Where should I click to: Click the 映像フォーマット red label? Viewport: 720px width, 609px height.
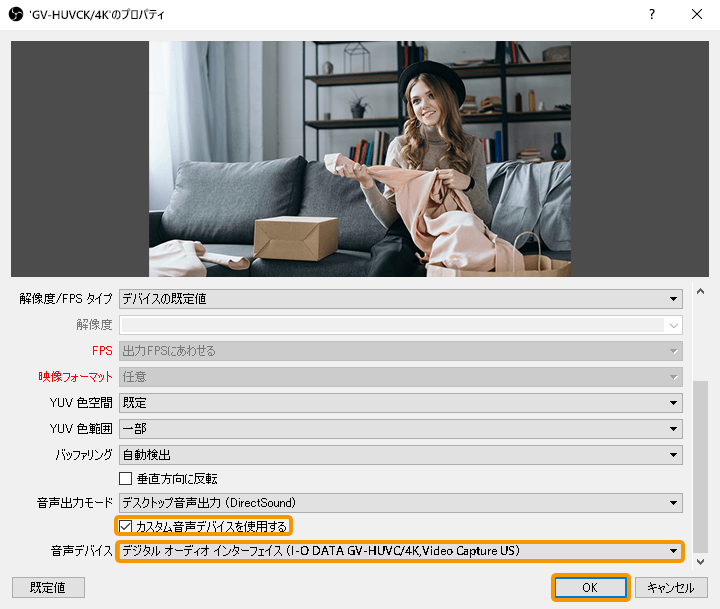[x=75, y=377]
